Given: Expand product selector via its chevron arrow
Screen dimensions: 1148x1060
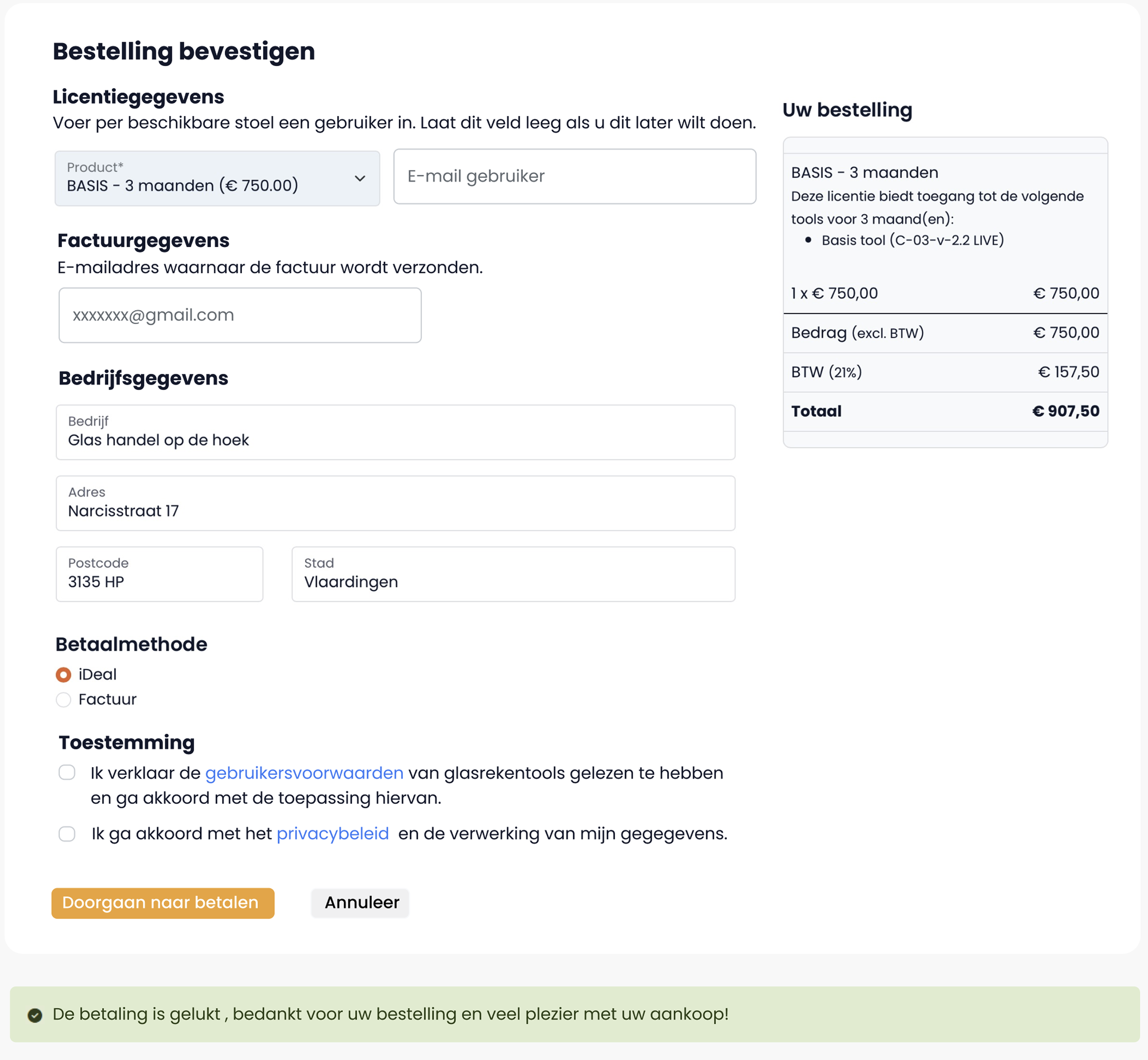Looking at the screenshot, I should point(360,178).
